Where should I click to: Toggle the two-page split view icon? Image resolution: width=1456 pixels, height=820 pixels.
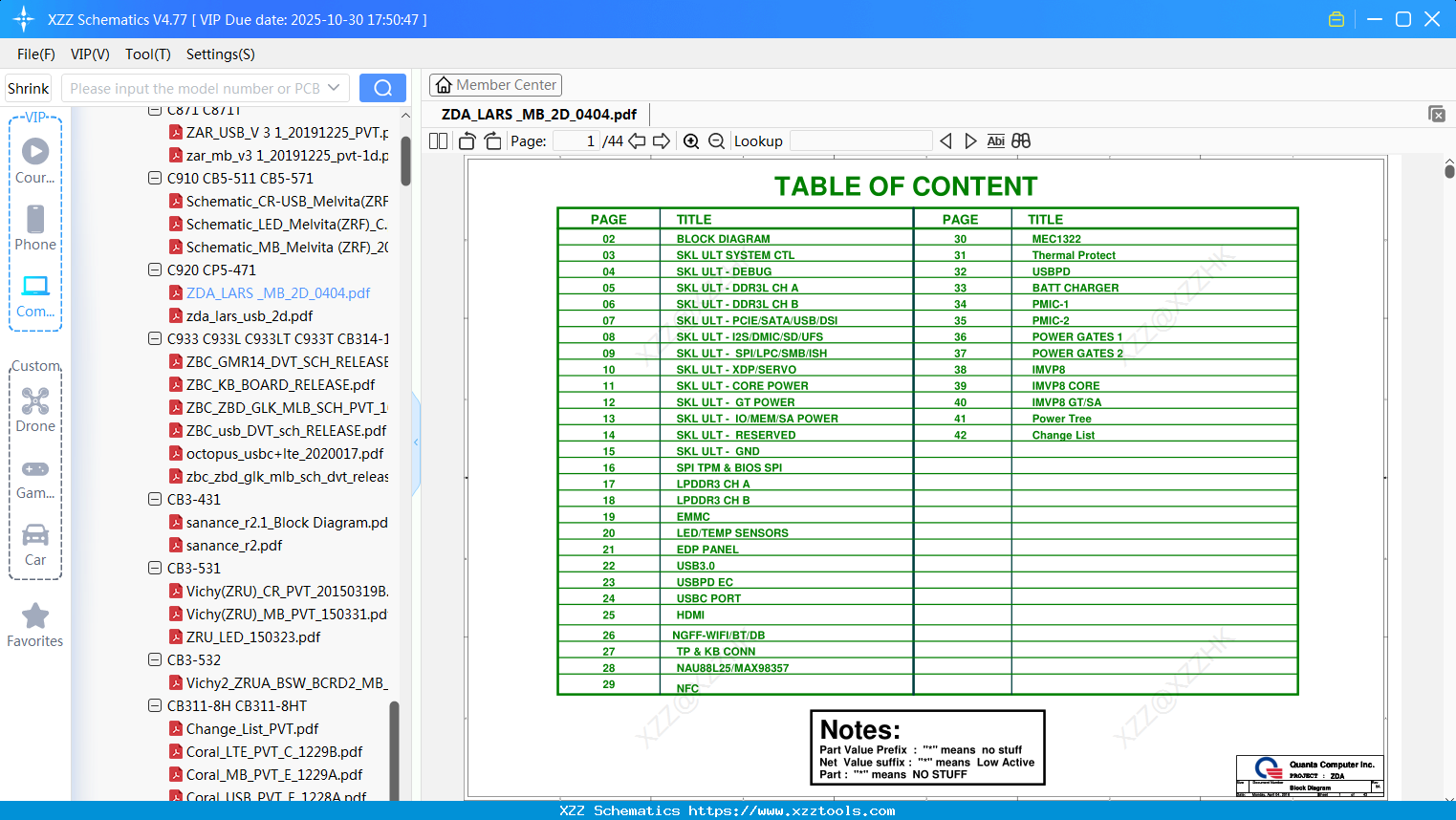point(439,141)
